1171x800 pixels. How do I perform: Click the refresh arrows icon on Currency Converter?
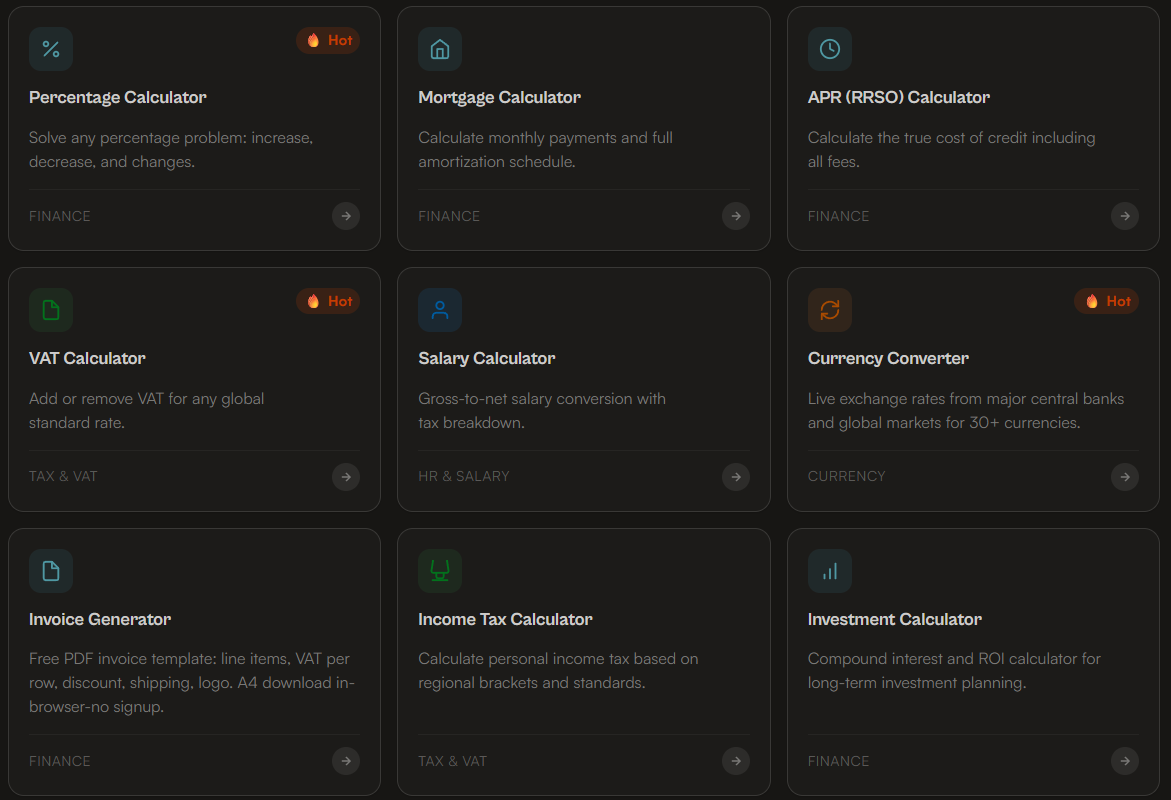[x=830, y=310]
